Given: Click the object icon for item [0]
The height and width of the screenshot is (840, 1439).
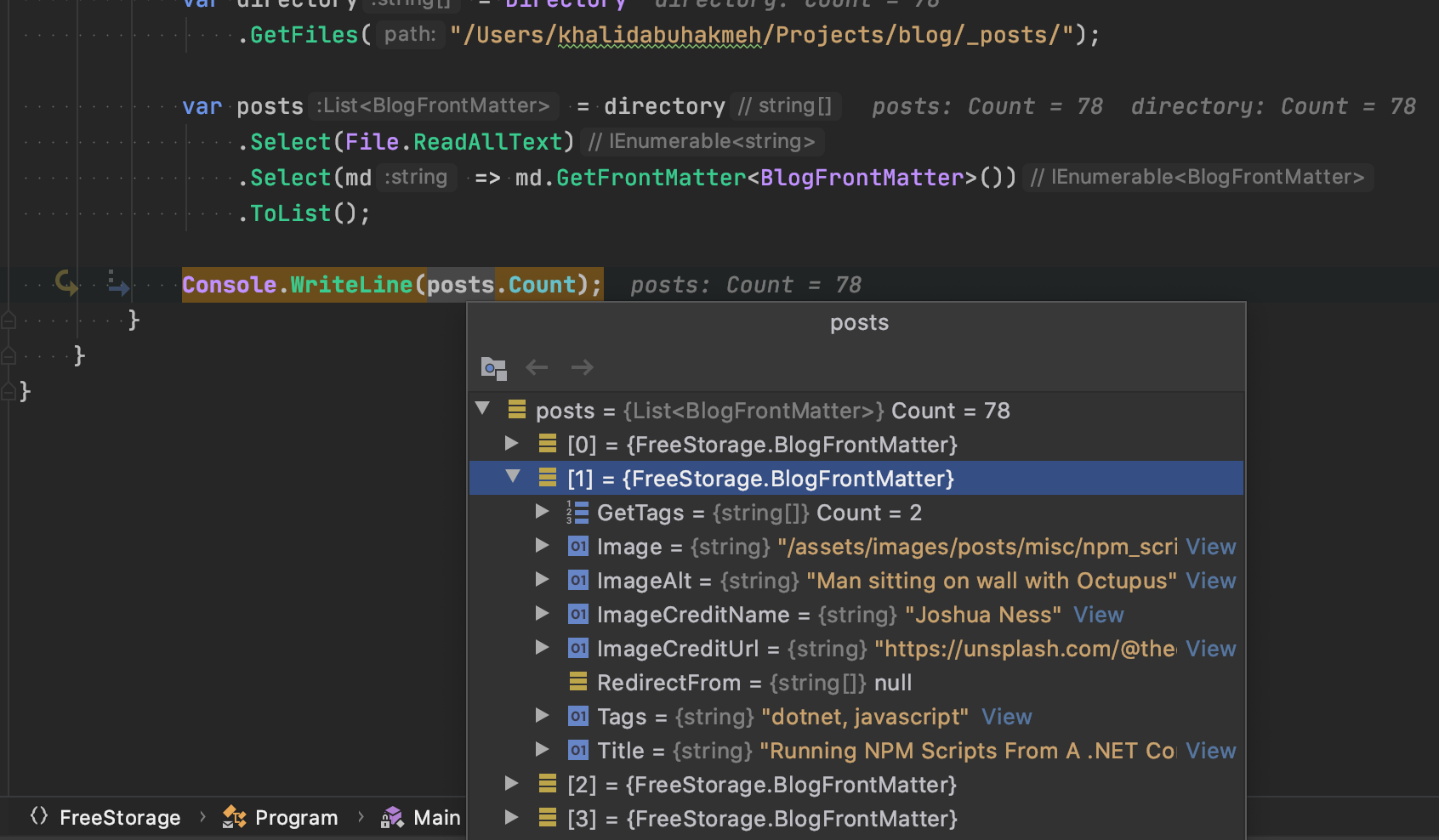Looking at the screenshot, I should [x=548, y=444].
